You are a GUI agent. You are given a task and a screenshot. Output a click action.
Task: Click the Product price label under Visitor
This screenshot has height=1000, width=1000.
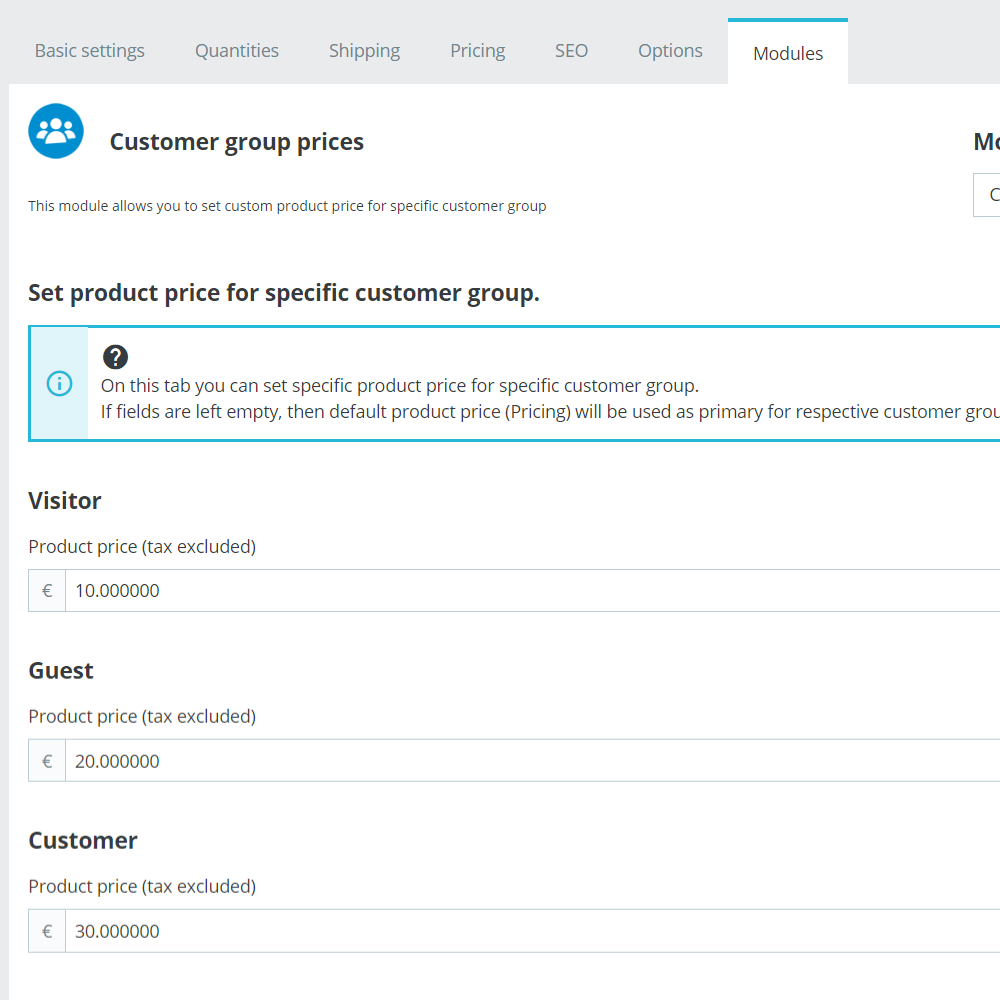coord(142,547)
